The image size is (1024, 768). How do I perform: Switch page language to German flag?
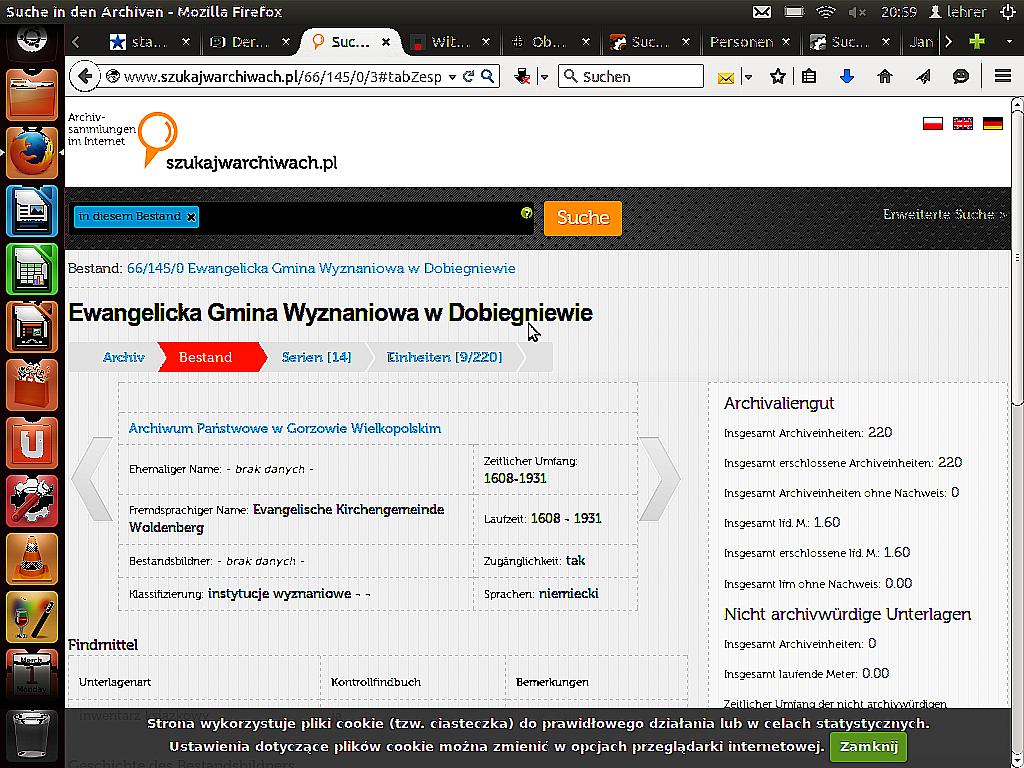tap(992, 124)
